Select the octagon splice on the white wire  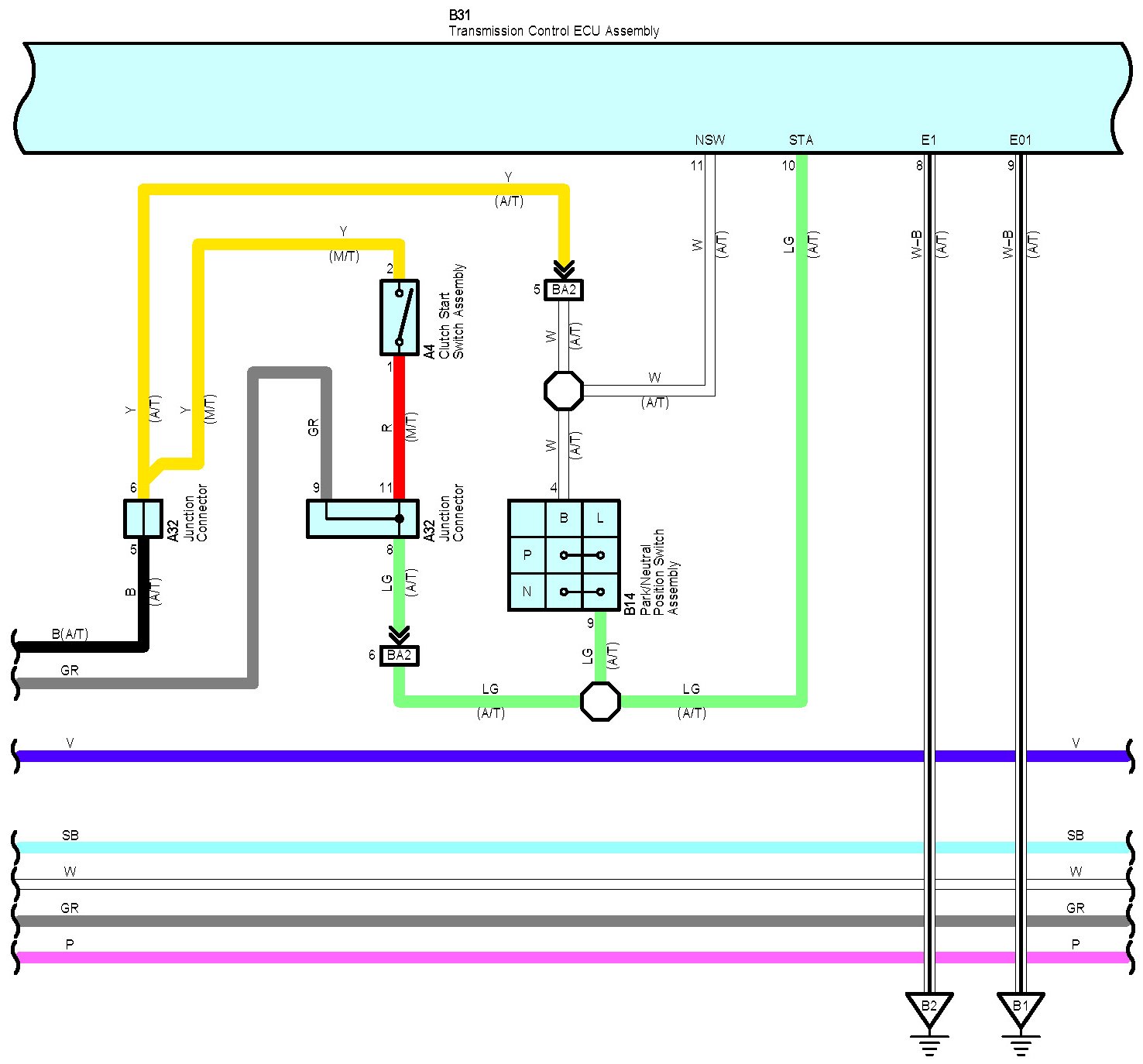(x=564, y=390)
